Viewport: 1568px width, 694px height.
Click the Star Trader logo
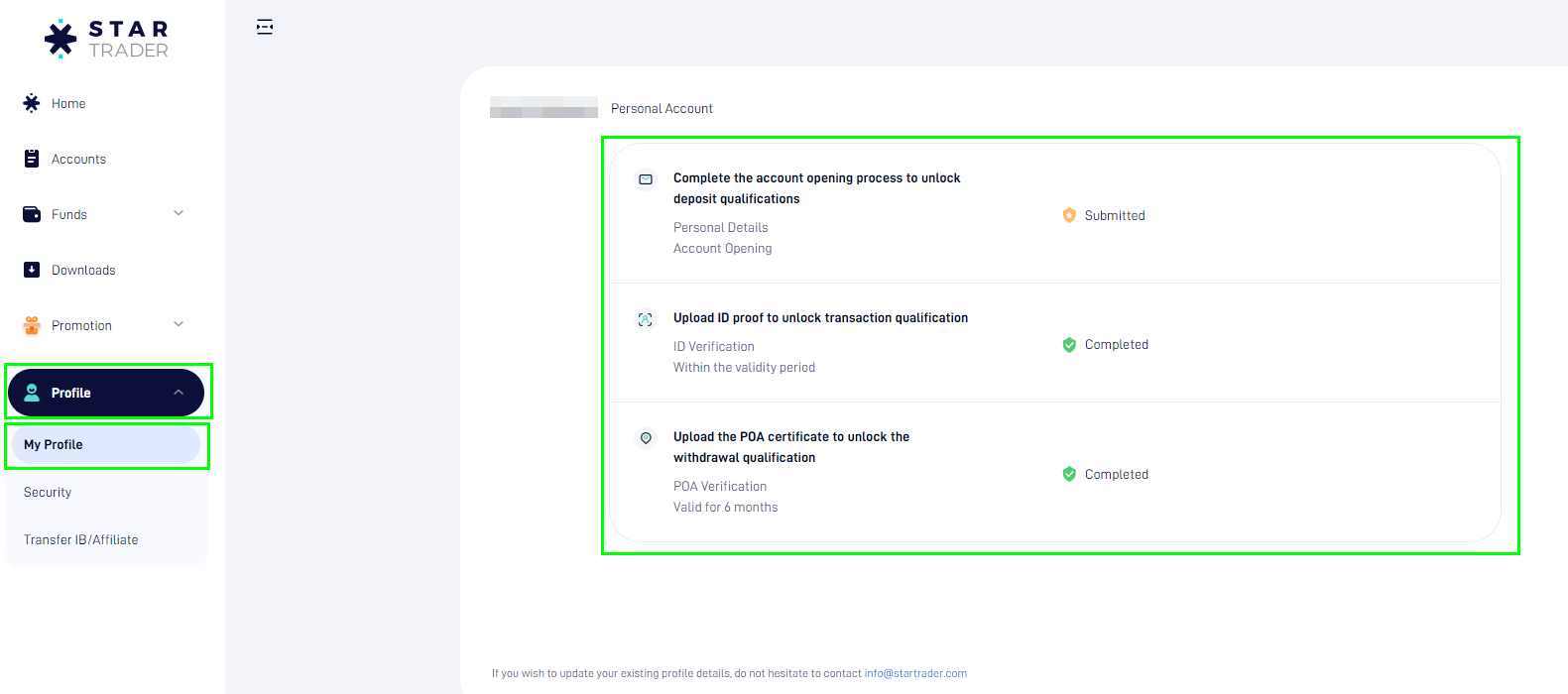106,39
